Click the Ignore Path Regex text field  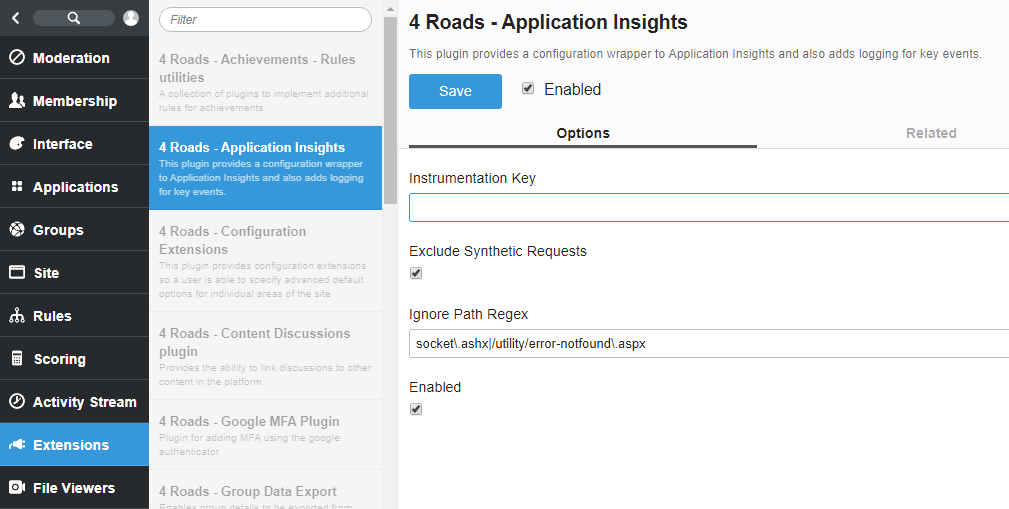coord(708,343)
